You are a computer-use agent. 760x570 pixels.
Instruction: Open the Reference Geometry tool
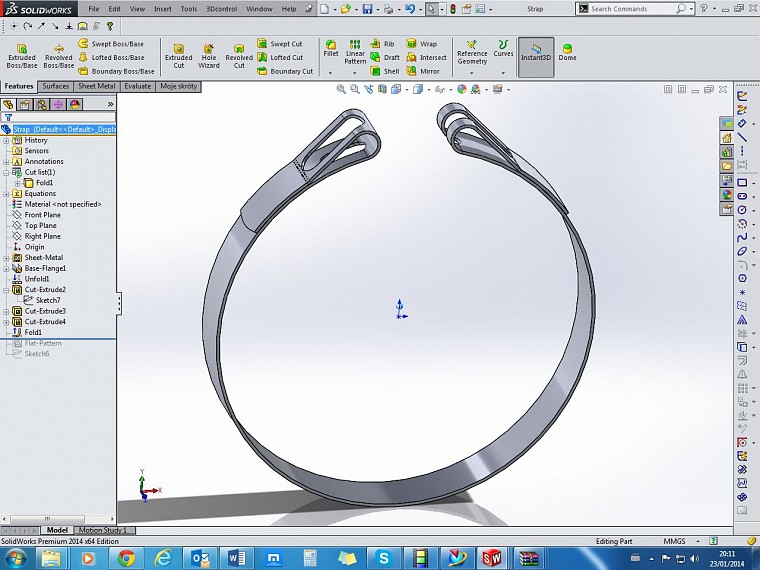[x=472, y=55]
